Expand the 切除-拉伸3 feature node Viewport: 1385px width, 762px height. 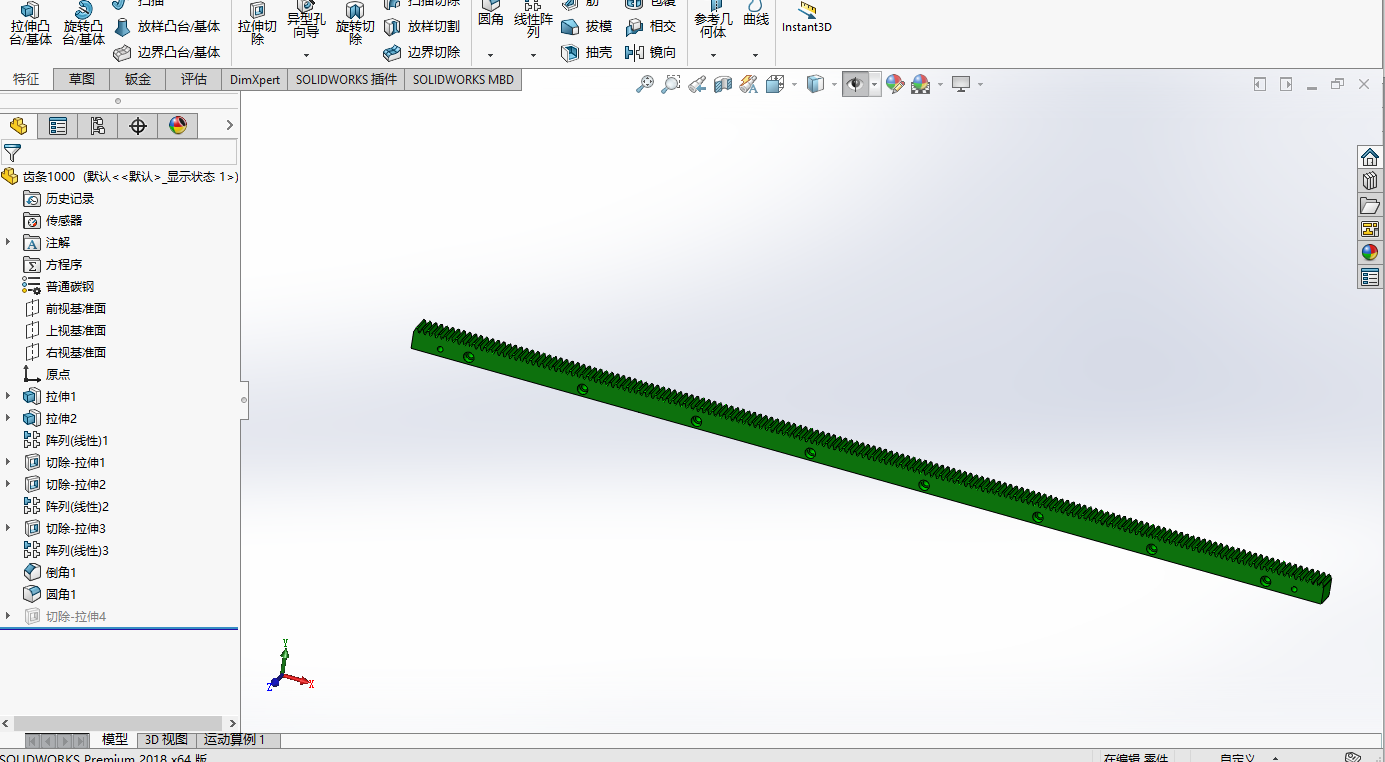coord(8,529)
